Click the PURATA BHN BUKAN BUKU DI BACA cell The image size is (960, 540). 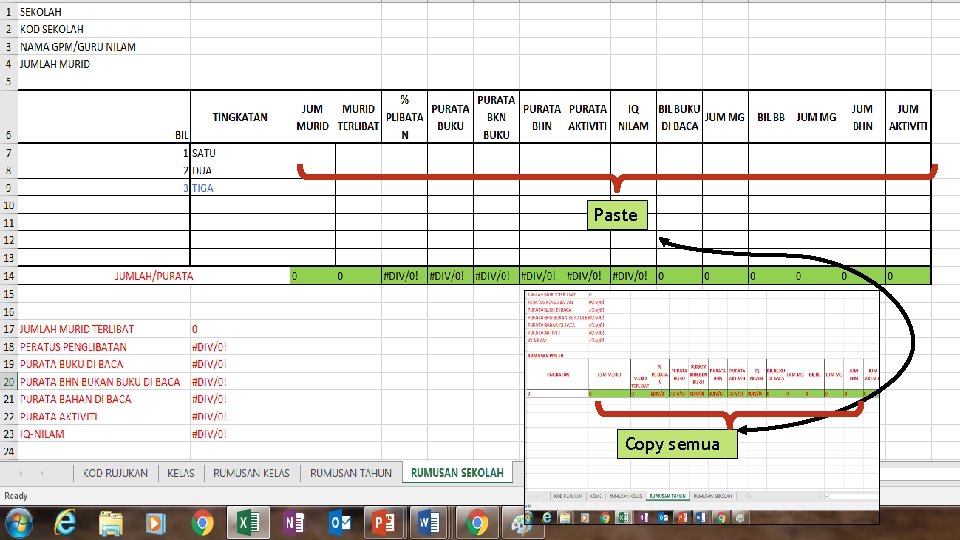coord(104,381)
